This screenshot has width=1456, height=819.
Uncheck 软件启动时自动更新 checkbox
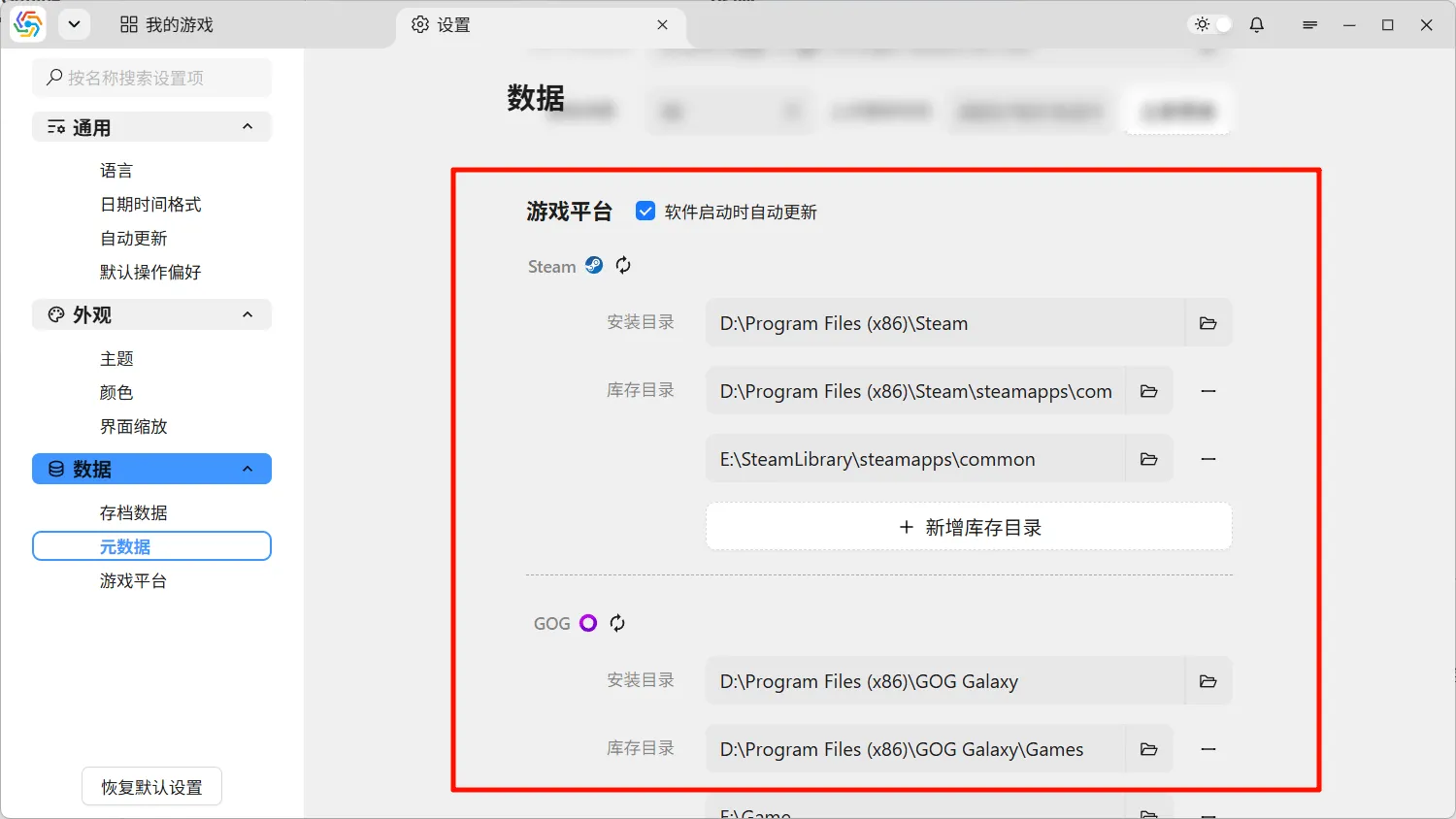click(x=645, y=212)
